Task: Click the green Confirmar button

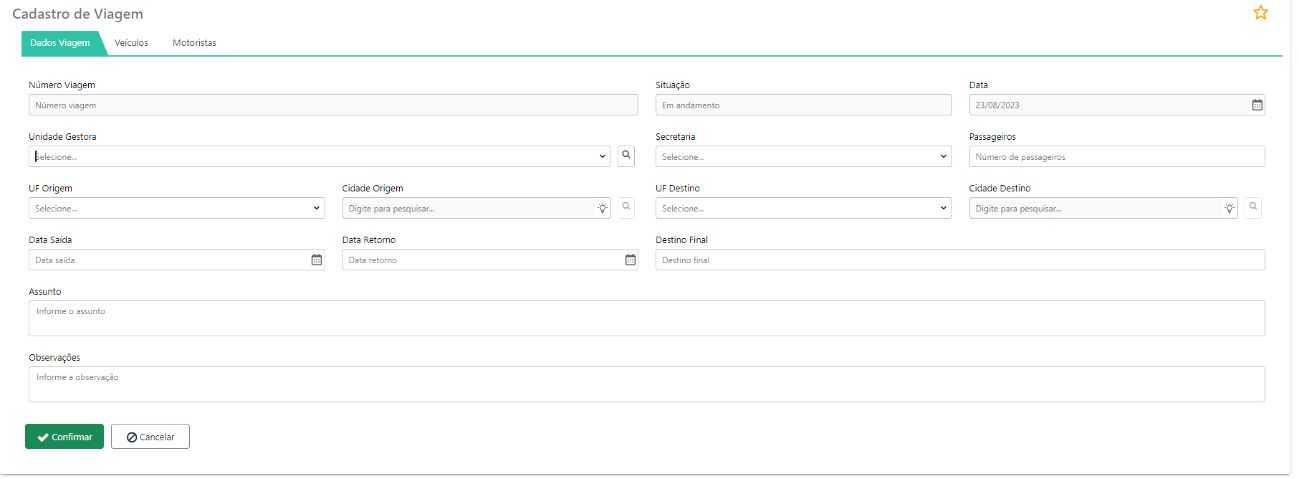Action: [64, 437]
